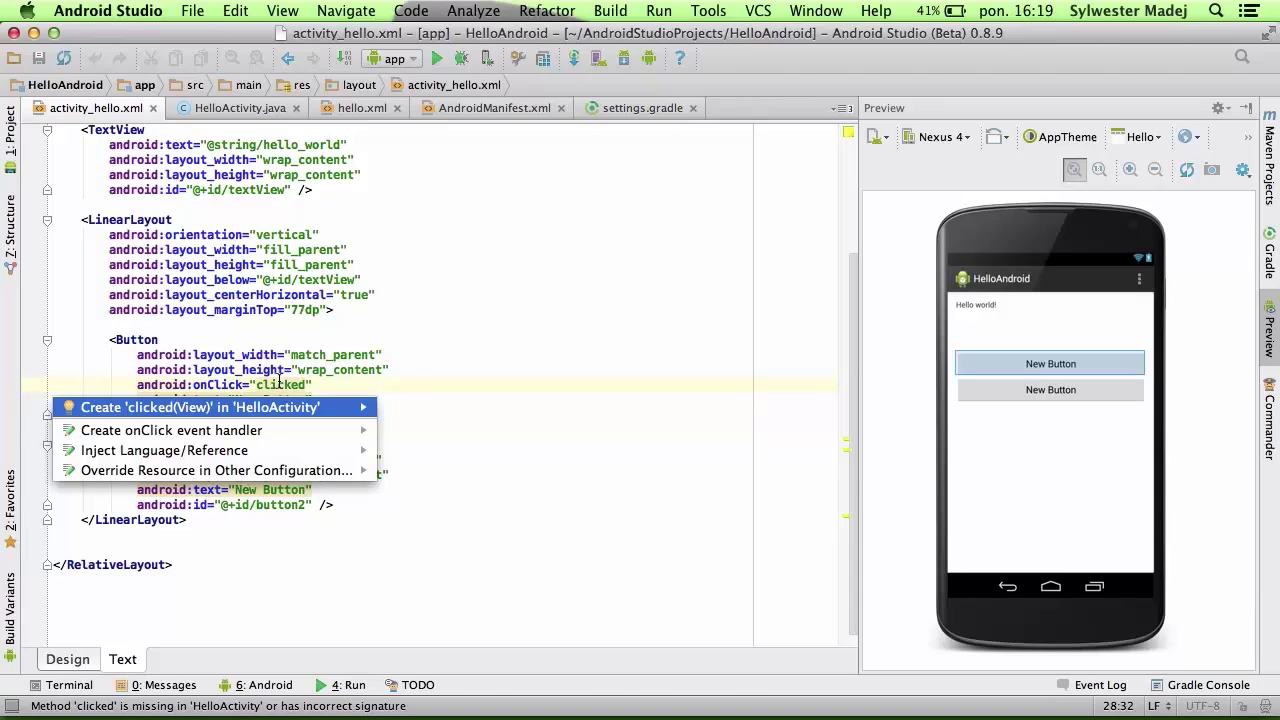Open the 6: Android tool window

[256, 685]
